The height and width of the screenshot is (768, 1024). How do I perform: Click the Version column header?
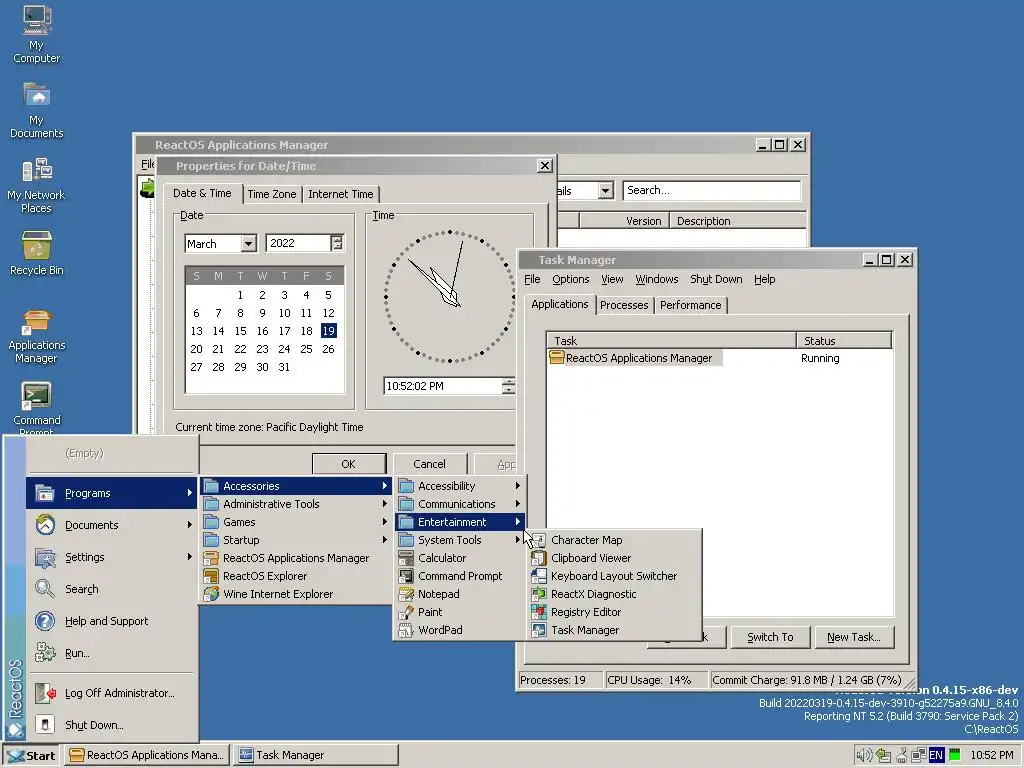click(624, 221)
